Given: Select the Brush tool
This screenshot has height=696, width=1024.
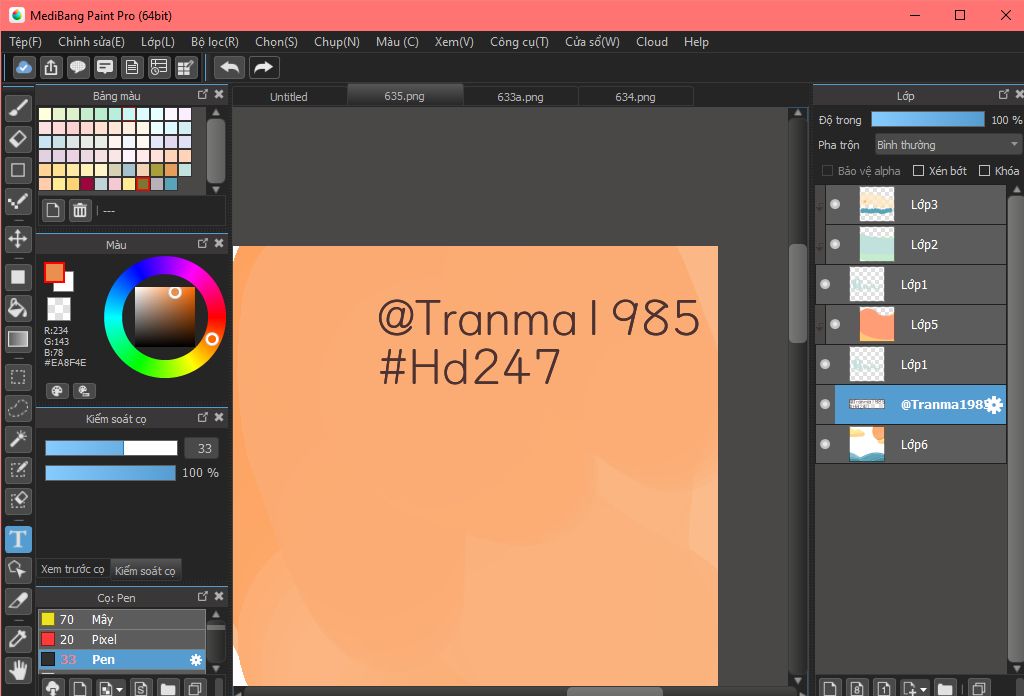Looking at the screenshot, I should (x=18, y=107).
